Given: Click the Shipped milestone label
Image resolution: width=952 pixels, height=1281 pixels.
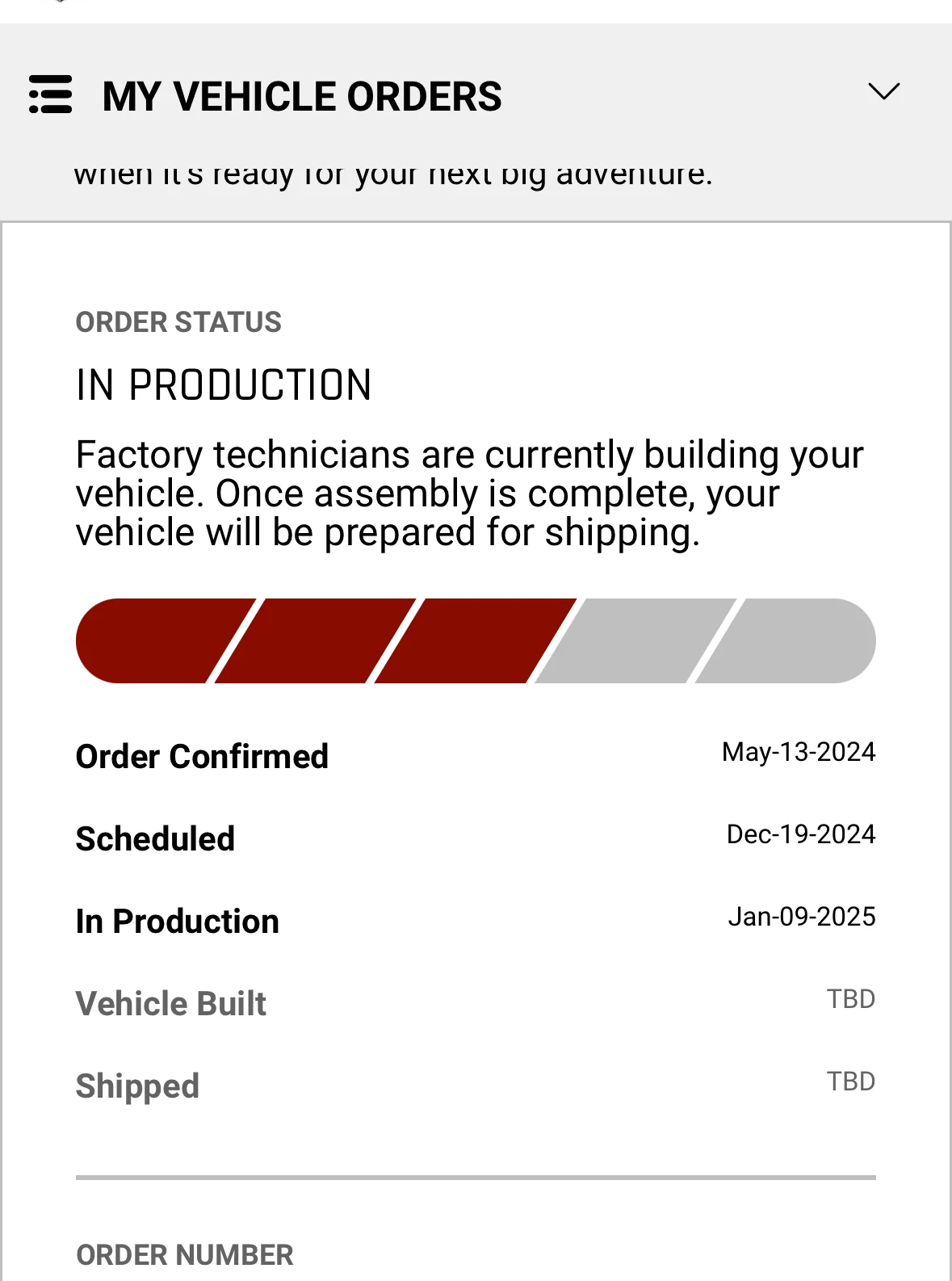Looking at the screenshot, I should coord(137,1086).
